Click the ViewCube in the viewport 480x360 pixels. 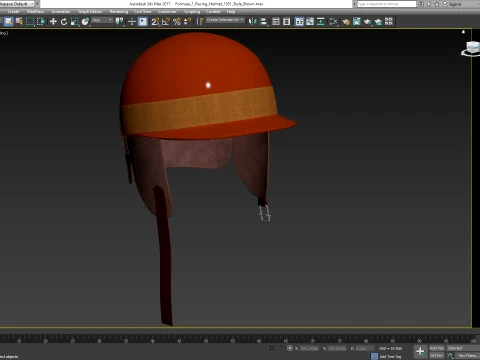472,48
